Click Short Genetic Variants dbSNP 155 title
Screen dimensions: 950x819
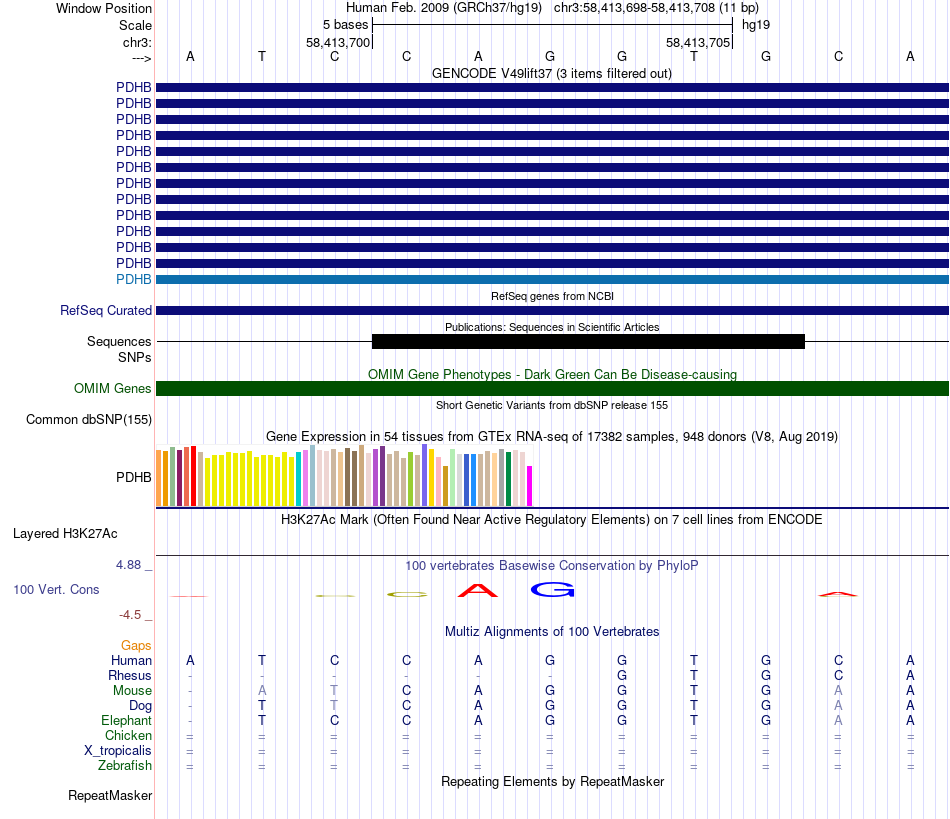[x=552, y=405]
